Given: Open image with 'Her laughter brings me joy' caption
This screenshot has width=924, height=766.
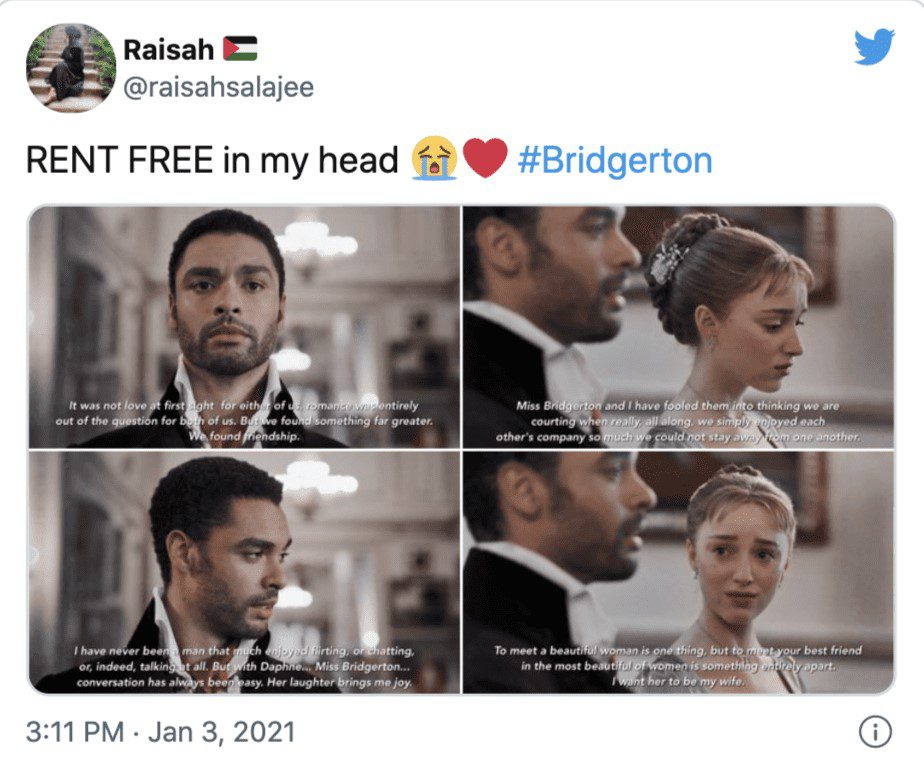Looking at the screenshot, I should coord(244,572).
